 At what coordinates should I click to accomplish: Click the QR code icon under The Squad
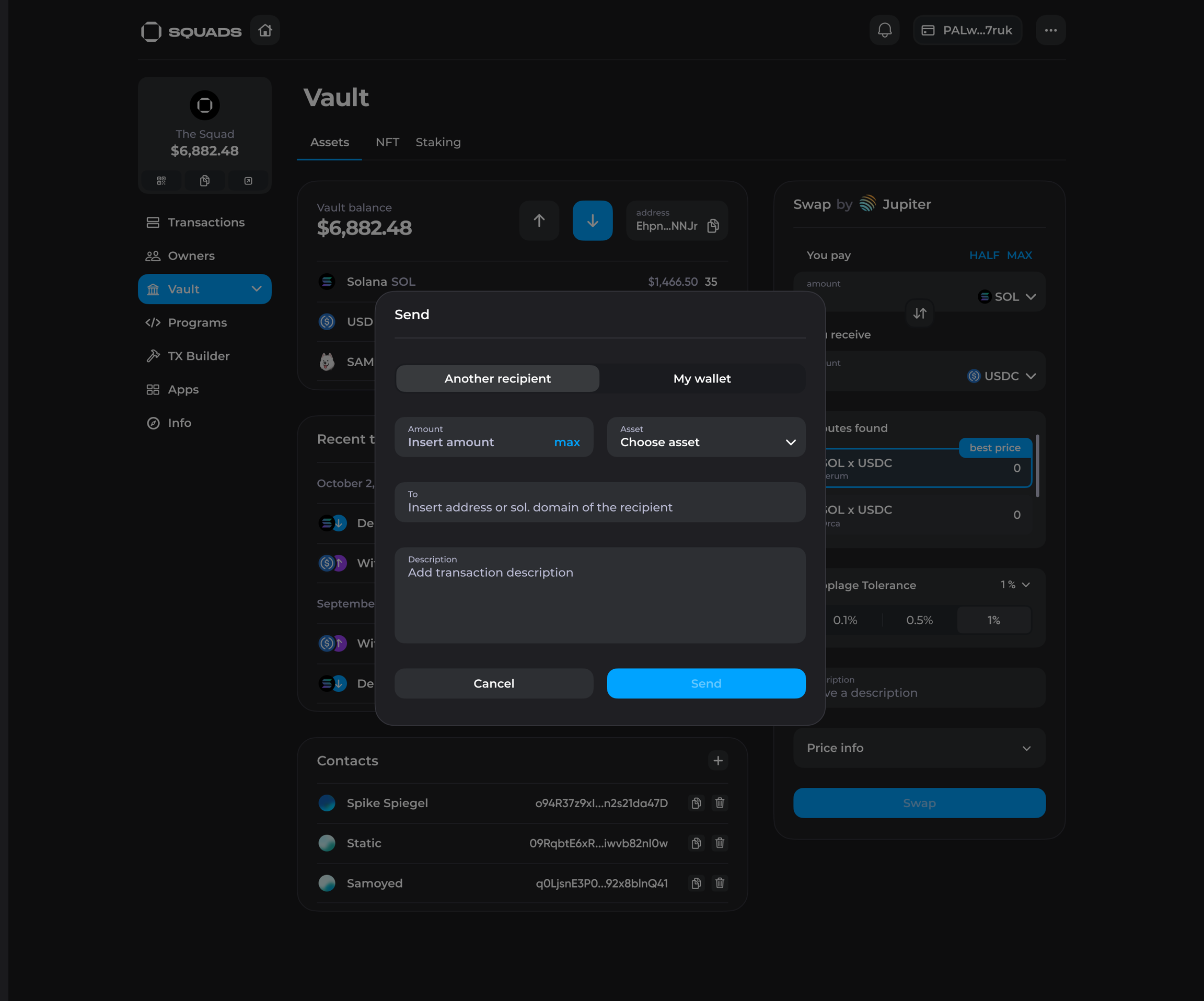coord(161,181)
